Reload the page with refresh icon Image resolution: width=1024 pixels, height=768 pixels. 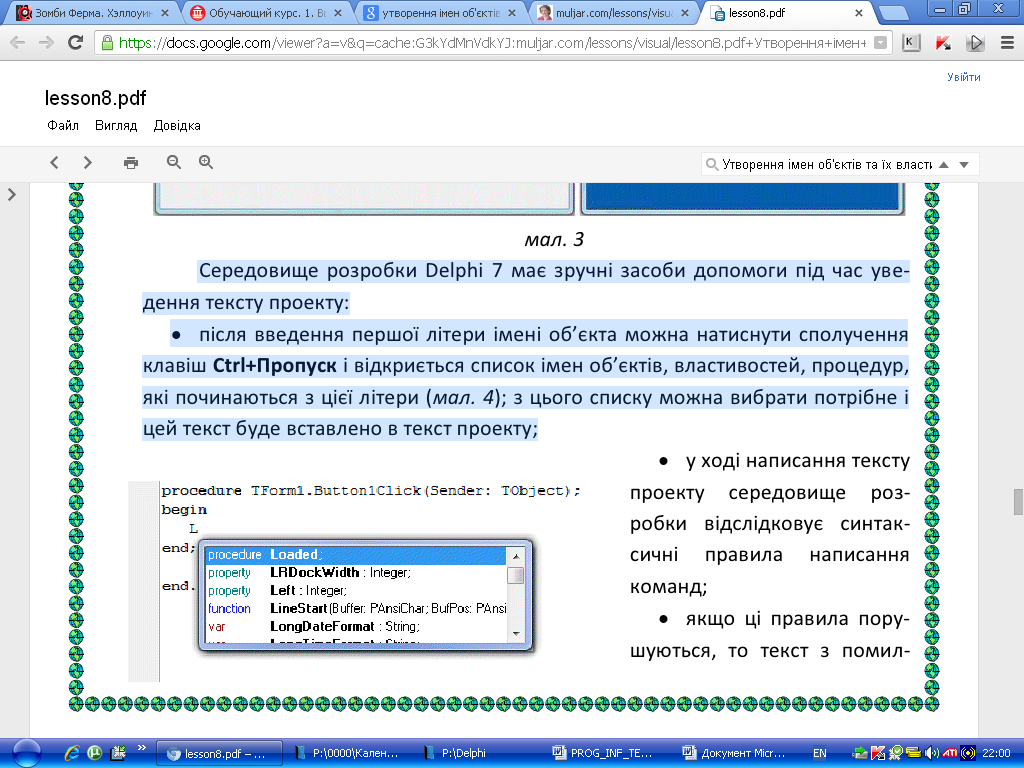pos(76,43)
